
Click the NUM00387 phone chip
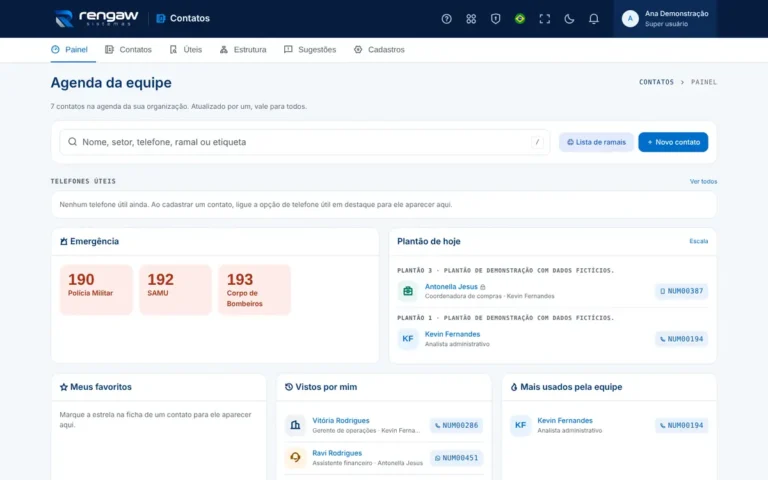[681, 291]
